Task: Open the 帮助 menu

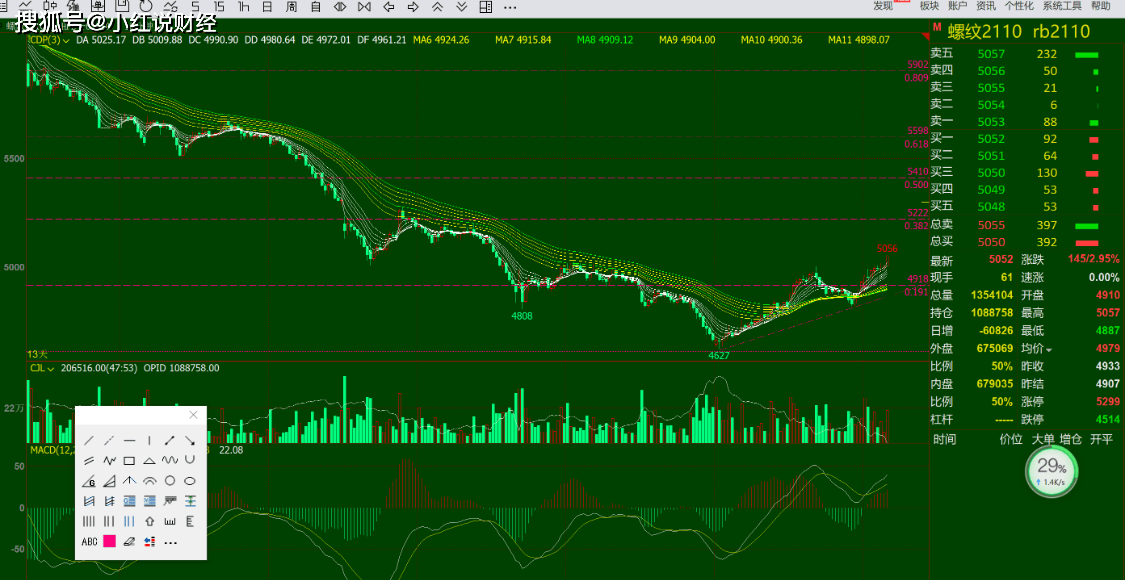Action: pyautogui.click(x=1100, y=6)
